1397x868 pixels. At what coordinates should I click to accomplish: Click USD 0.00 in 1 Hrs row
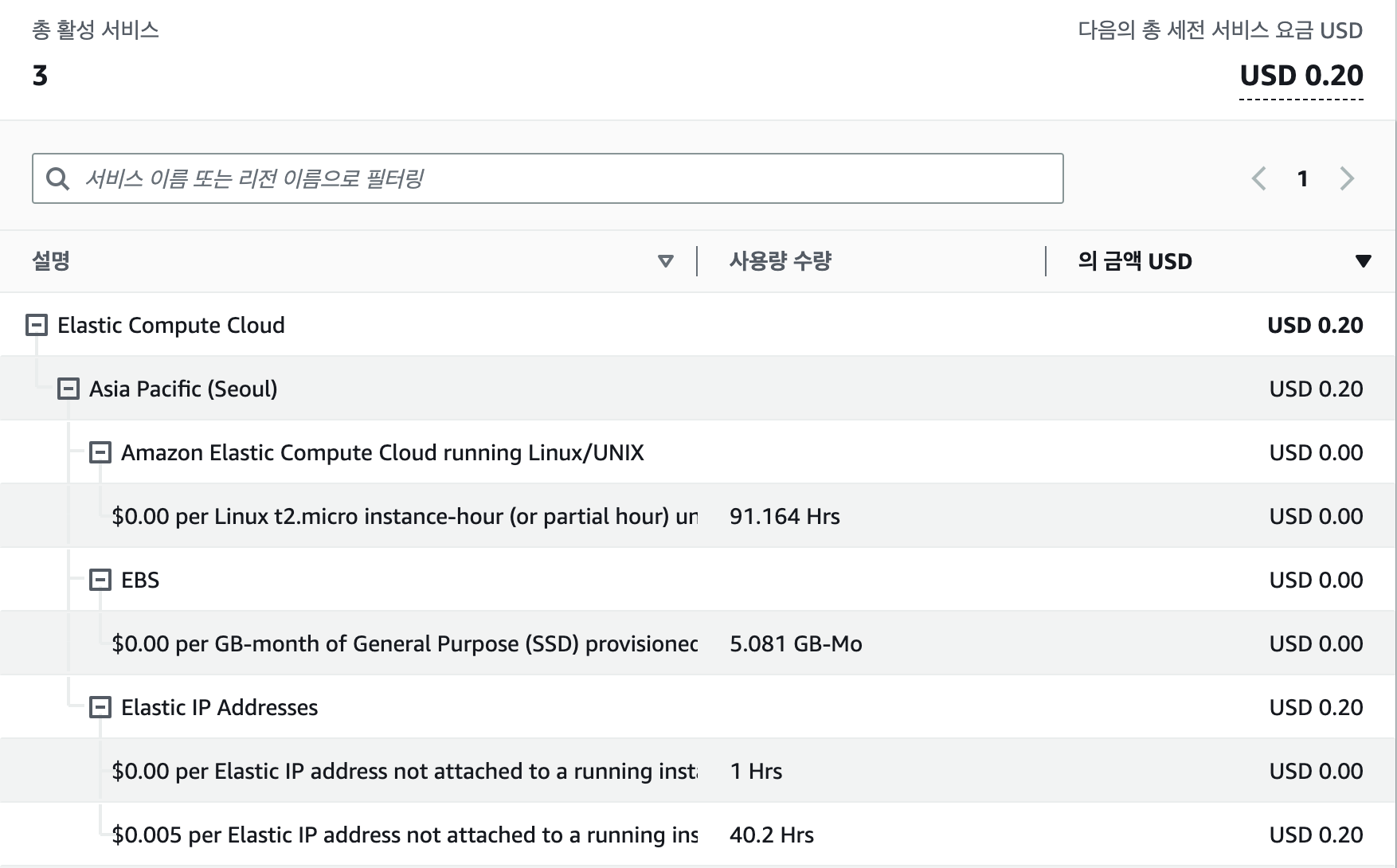1316,771
